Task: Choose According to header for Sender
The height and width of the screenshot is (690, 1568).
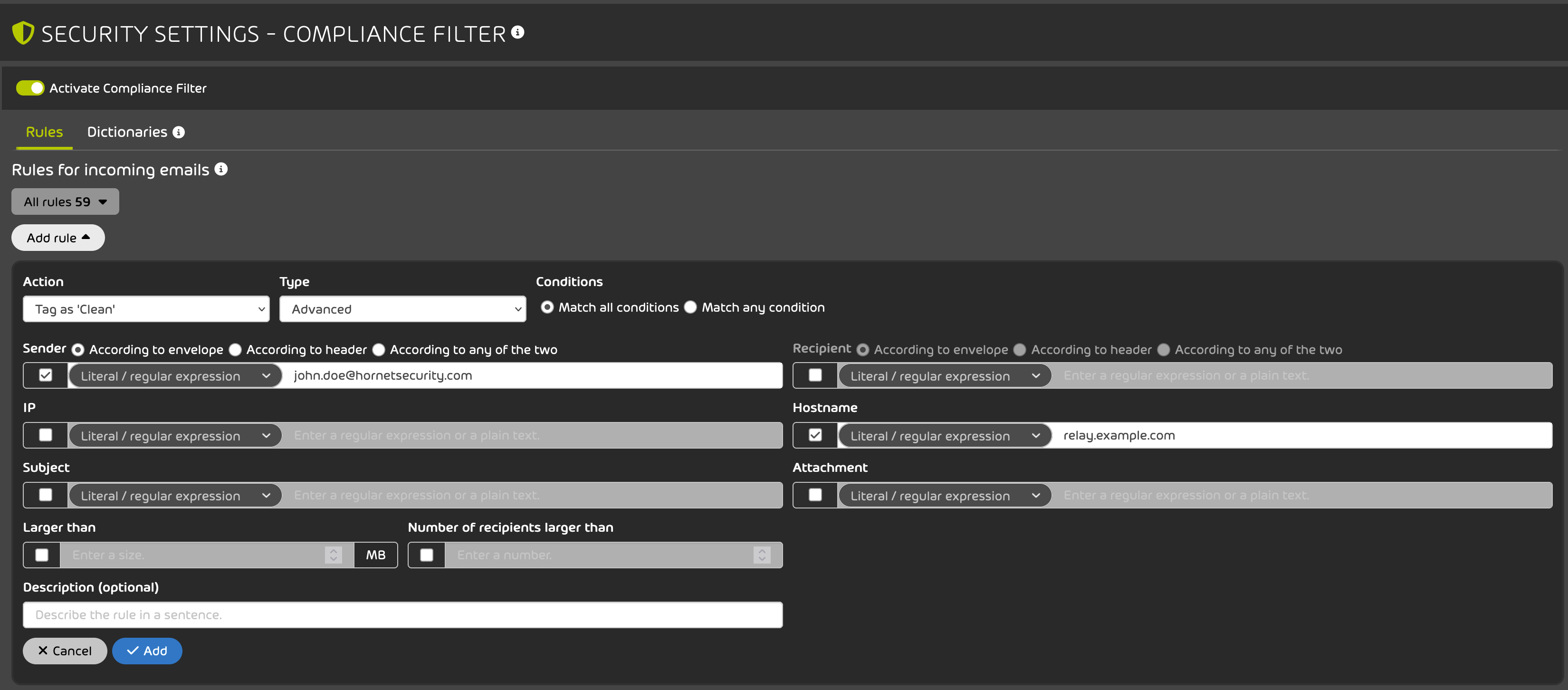Action: tap(235, 350)
